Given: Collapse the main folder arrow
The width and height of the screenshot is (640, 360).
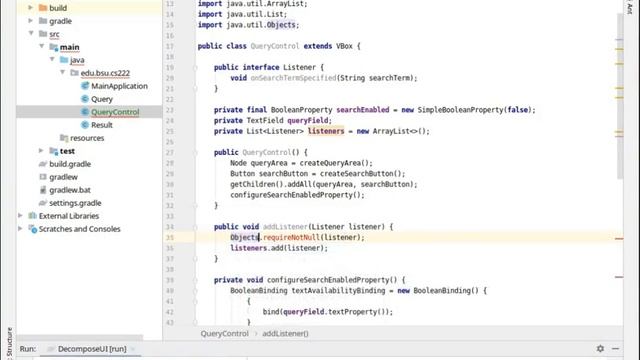Looking at the screenshot, I should pos(42,47).
